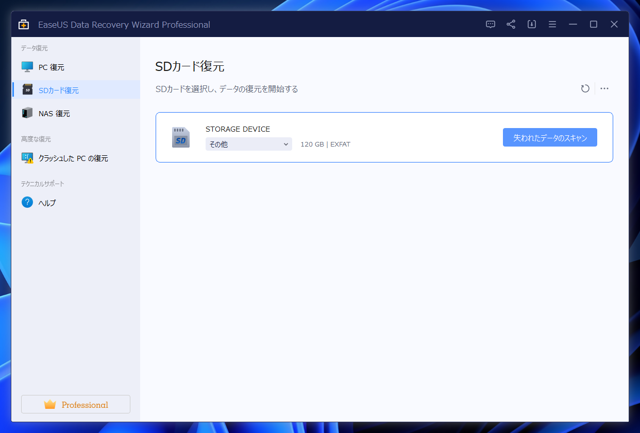The width and height of the screenshot is (640, 433).
Task: Click the Professional edition button
Action: [76, 404]
